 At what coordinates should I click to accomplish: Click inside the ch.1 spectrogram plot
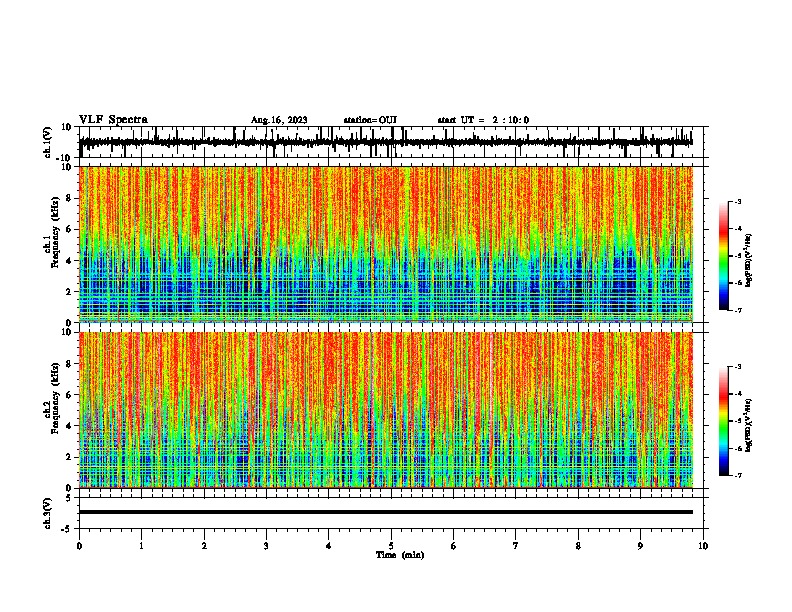(x=386, y=244)
